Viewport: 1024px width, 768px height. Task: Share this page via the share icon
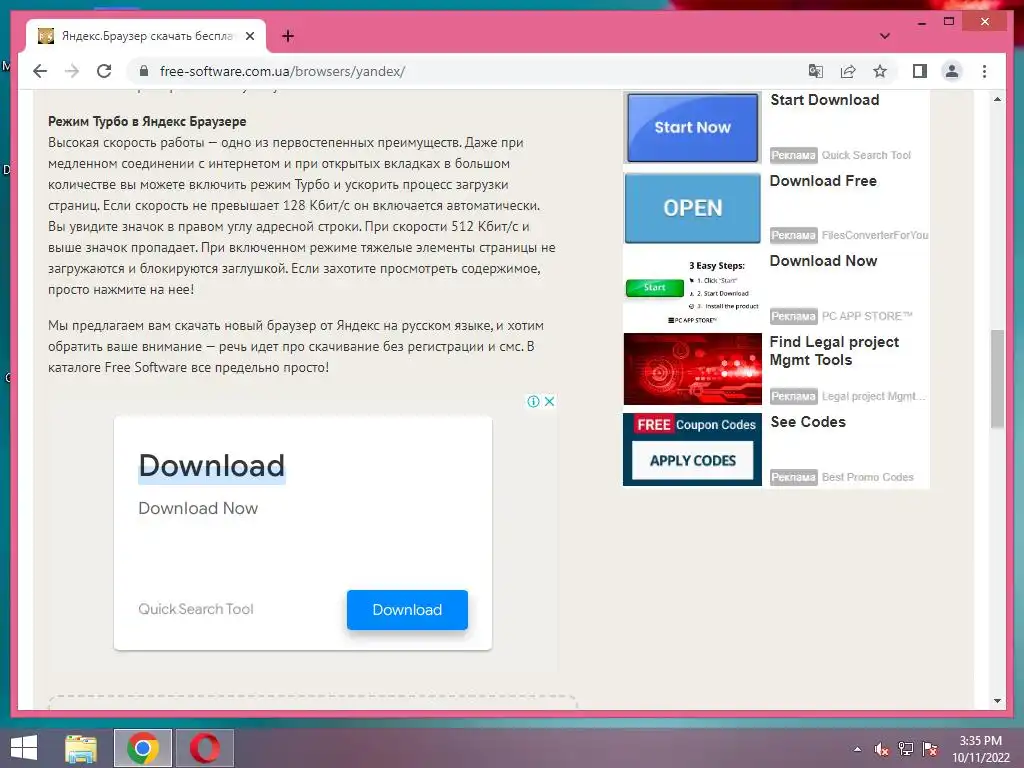click(848, 71)
